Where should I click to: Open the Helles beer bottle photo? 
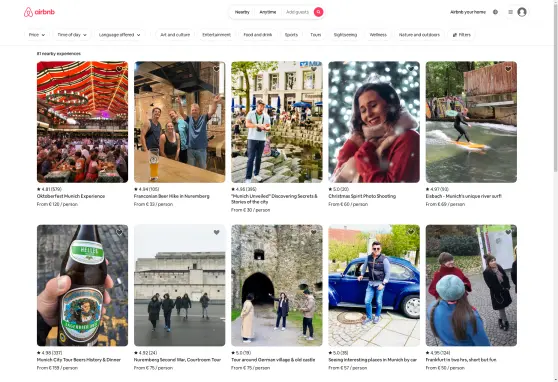click(82, 285)
